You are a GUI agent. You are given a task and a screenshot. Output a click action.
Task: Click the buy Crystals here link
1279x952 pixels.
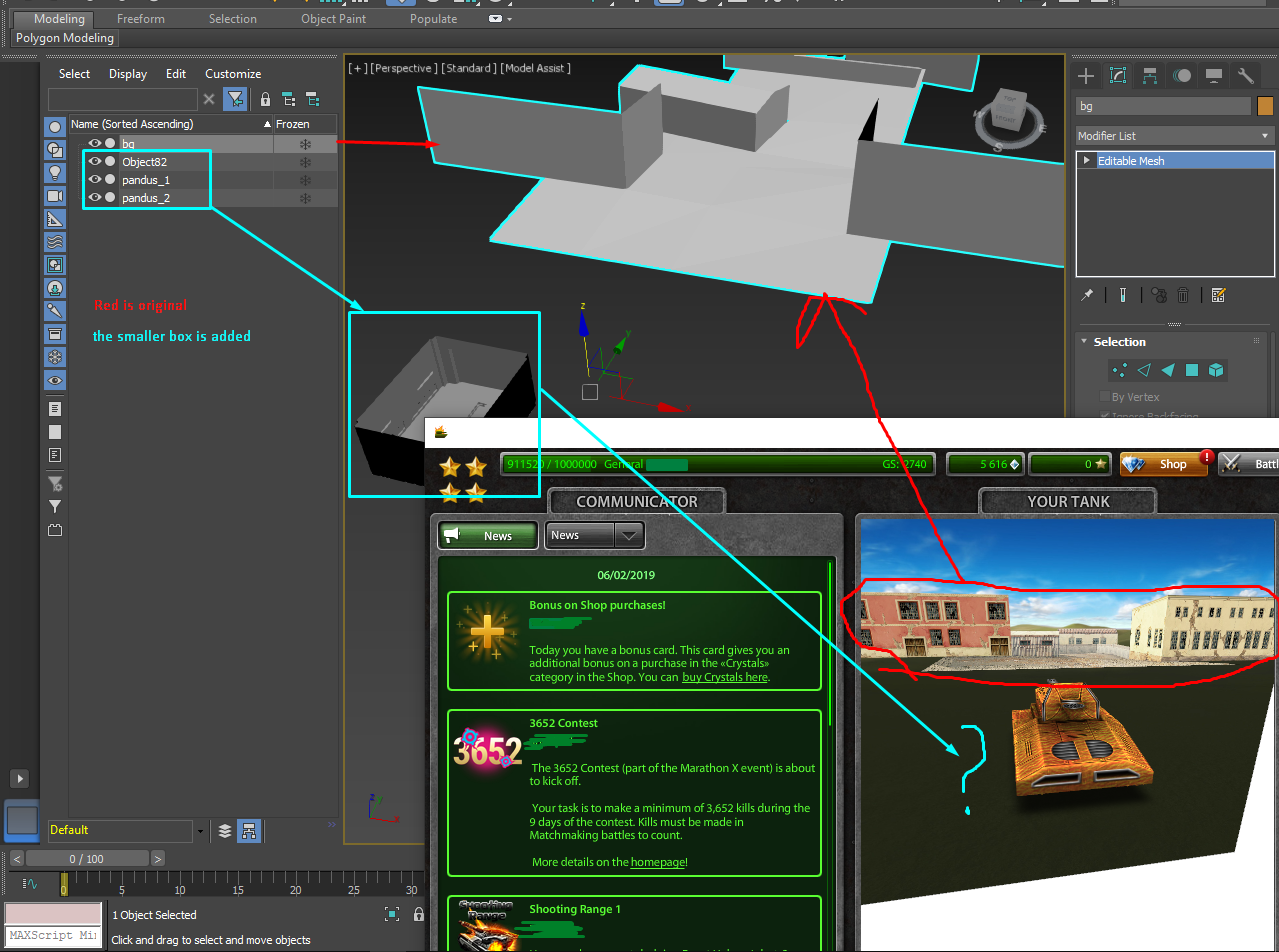point(724,677)
